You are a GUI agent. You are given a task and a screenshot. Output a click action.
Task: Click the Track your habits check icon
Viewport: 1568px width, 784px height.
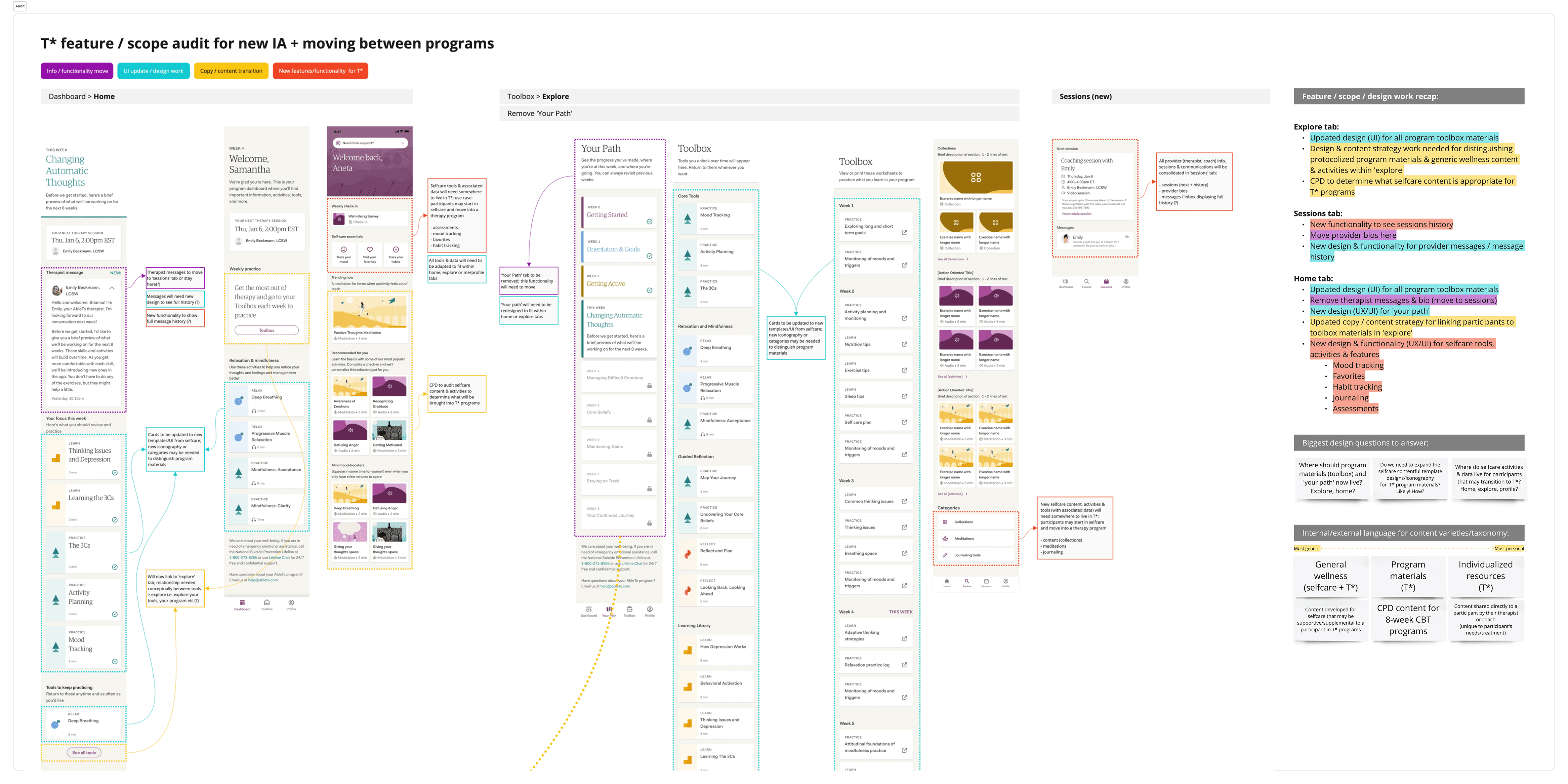(396, 250)
